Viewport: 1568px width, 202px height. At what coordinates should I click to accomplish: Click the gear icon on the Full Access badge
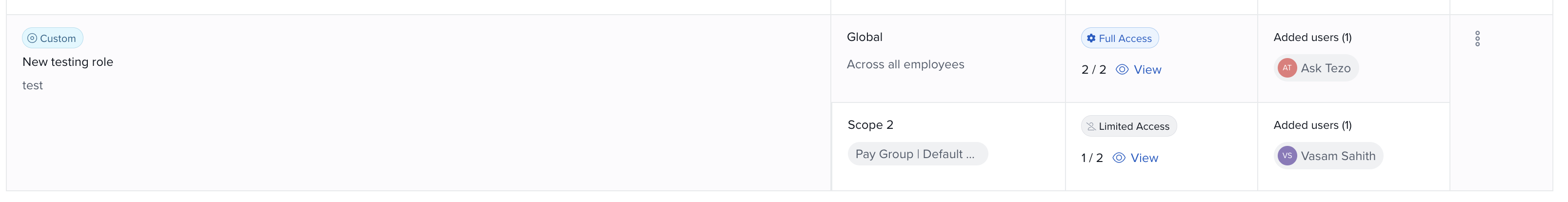1091,39
